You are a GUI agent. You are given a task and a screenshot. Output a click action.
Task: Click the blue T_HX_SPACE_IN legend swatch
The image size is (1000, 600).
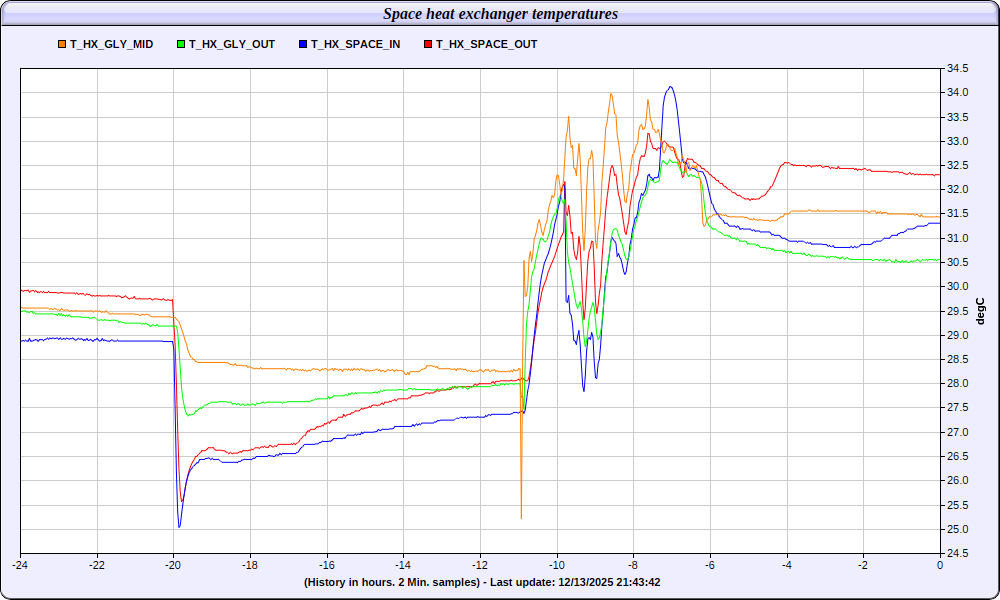(303, 45)
